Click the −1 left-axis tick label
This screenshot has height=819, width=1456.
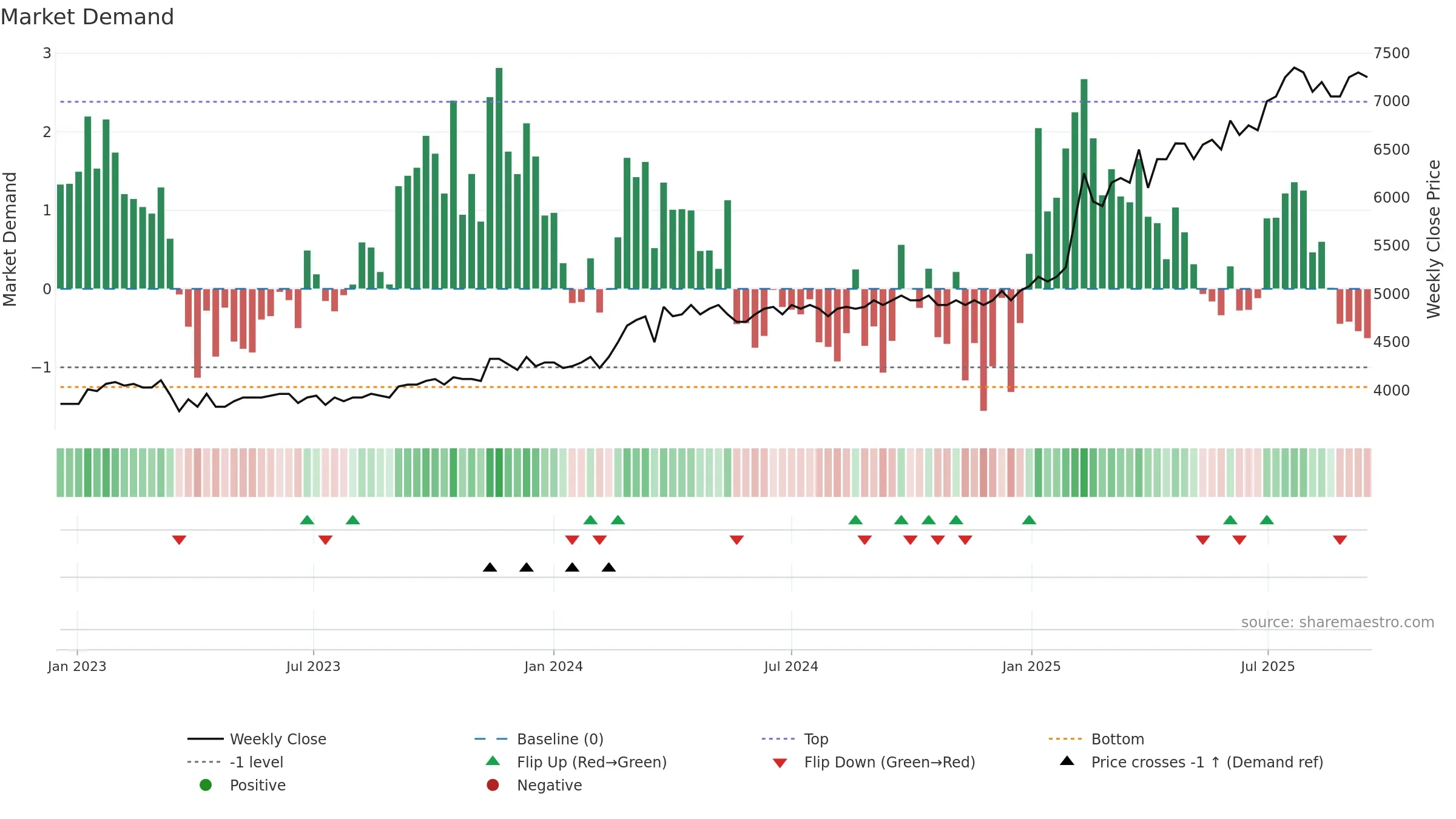(x=41, y=367)
